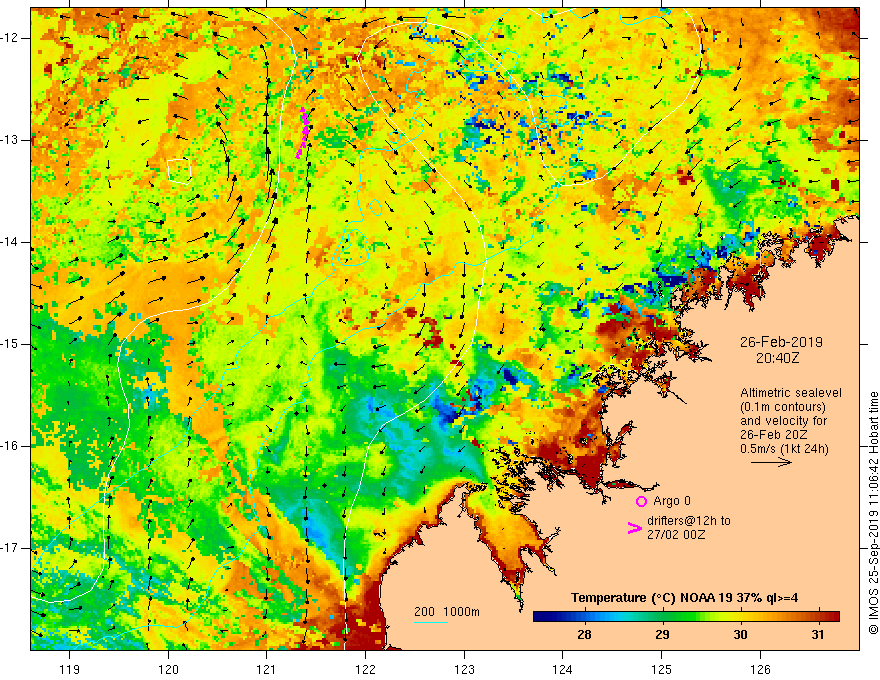Click the longitude axis label 124
This screenshot has width=880, height=680.
pos(563,669)
